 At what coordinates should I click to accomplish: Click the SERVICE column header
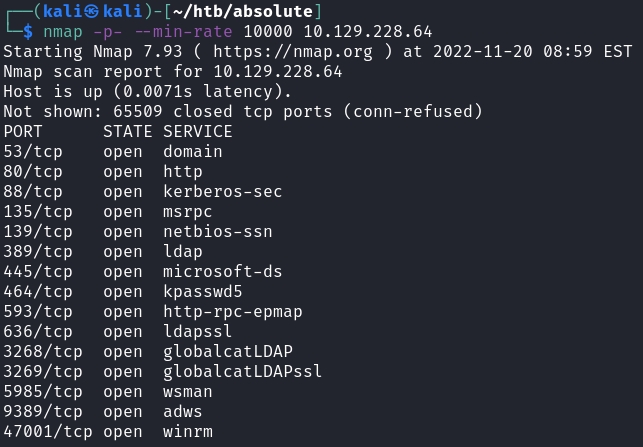click(197, 131)
